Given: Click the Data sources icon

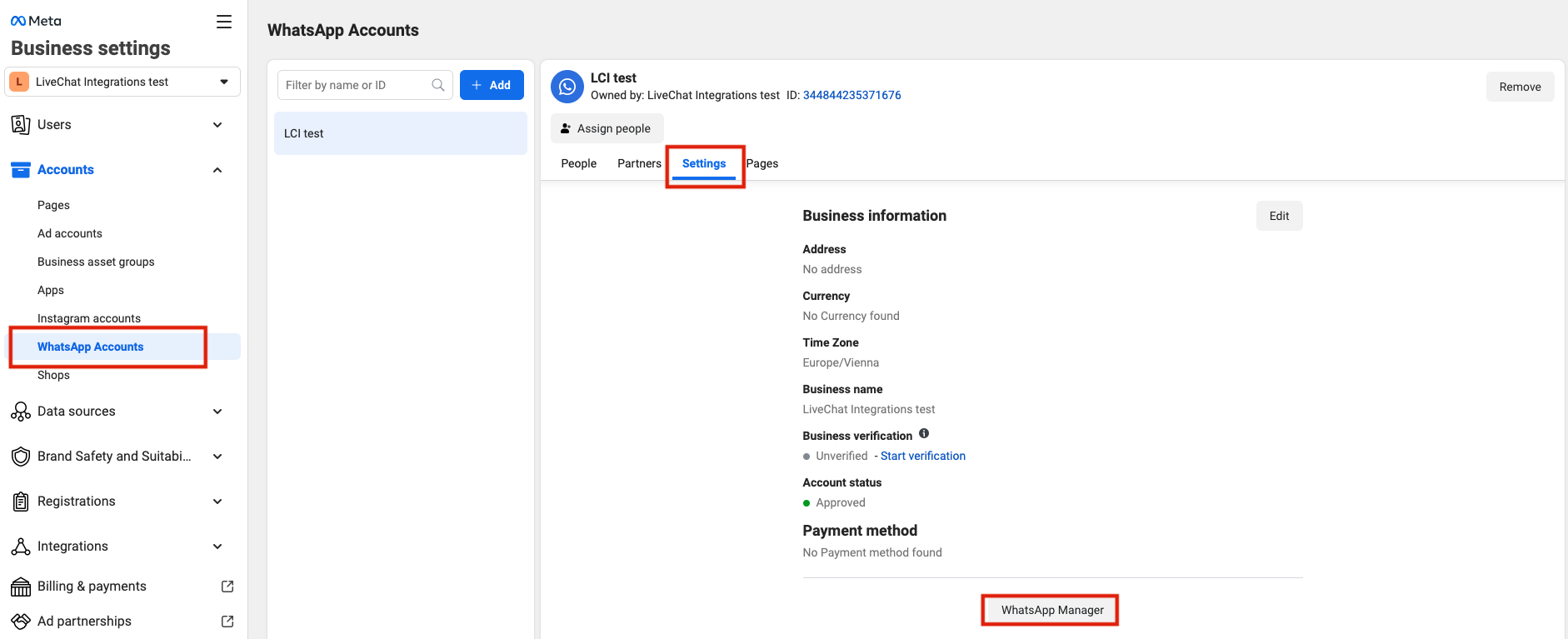Looking at the screenshot, I should [x=21, y=412].
